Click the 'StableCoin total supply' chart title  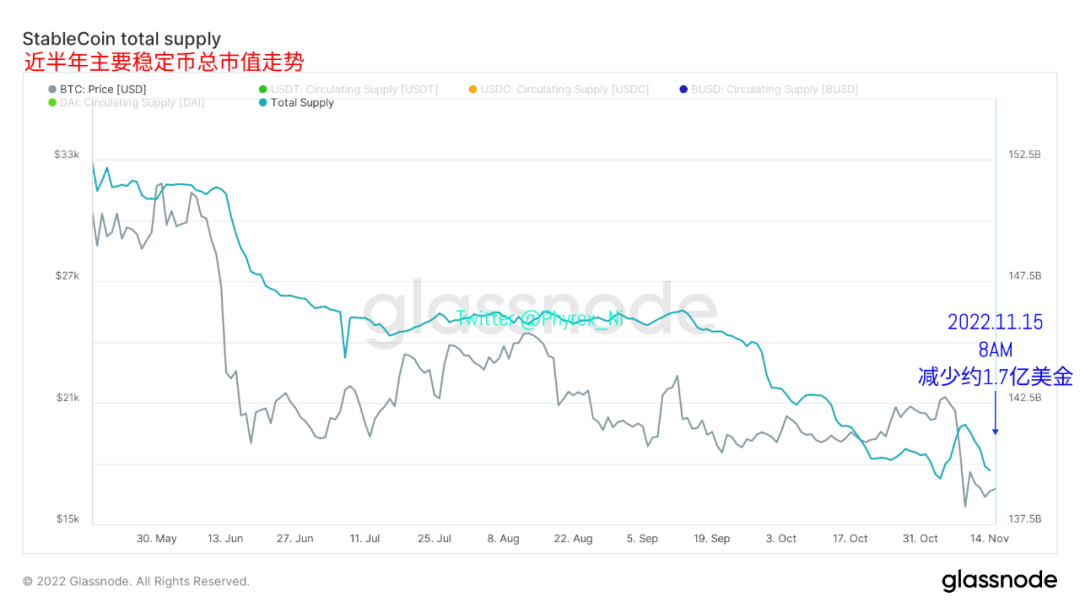[x=121, y=40]
